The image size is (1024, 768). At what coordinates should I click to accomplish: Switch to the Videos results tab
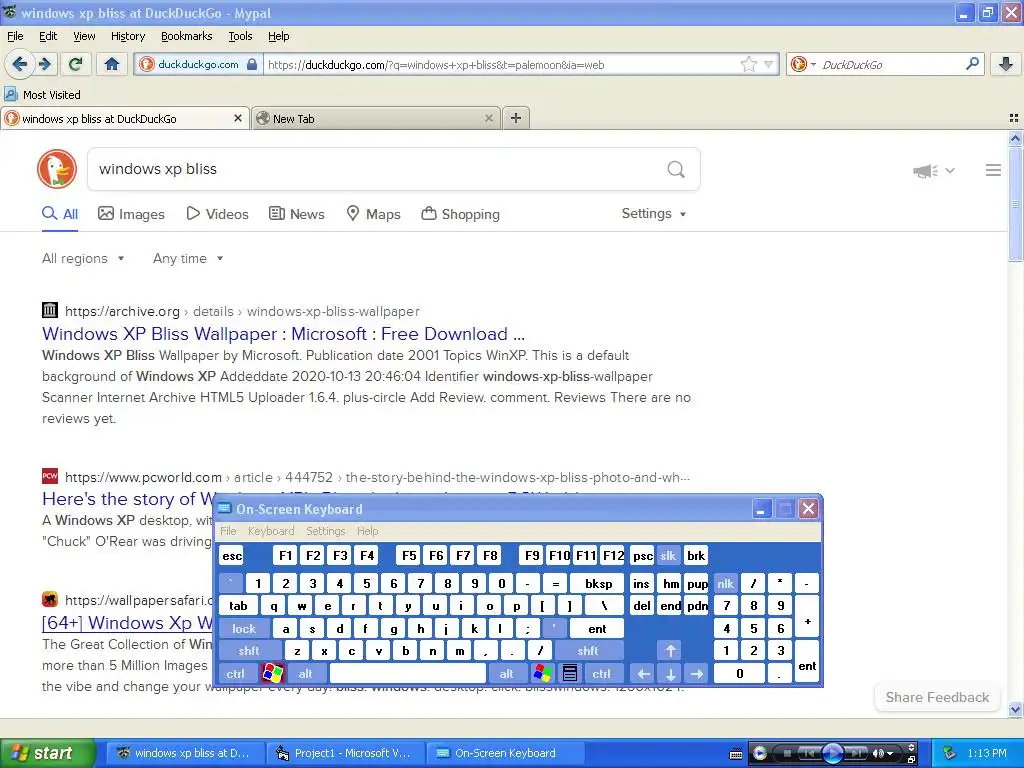click(x=217, y=214)
